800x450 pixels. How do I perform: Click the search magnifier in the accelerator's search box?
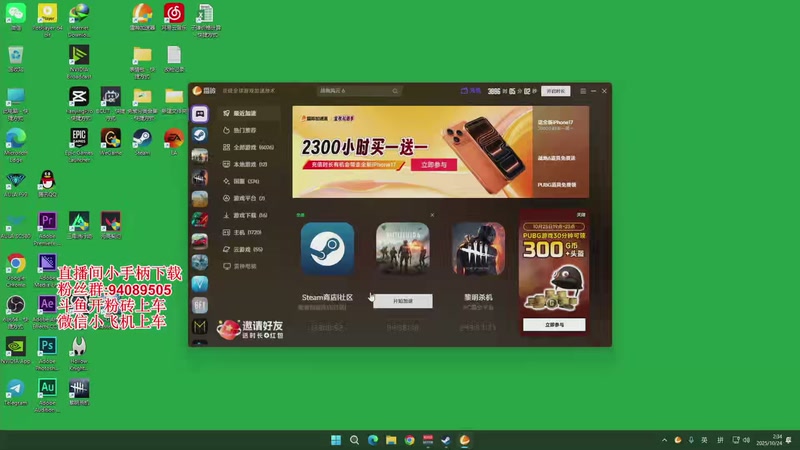click(395, 91)
